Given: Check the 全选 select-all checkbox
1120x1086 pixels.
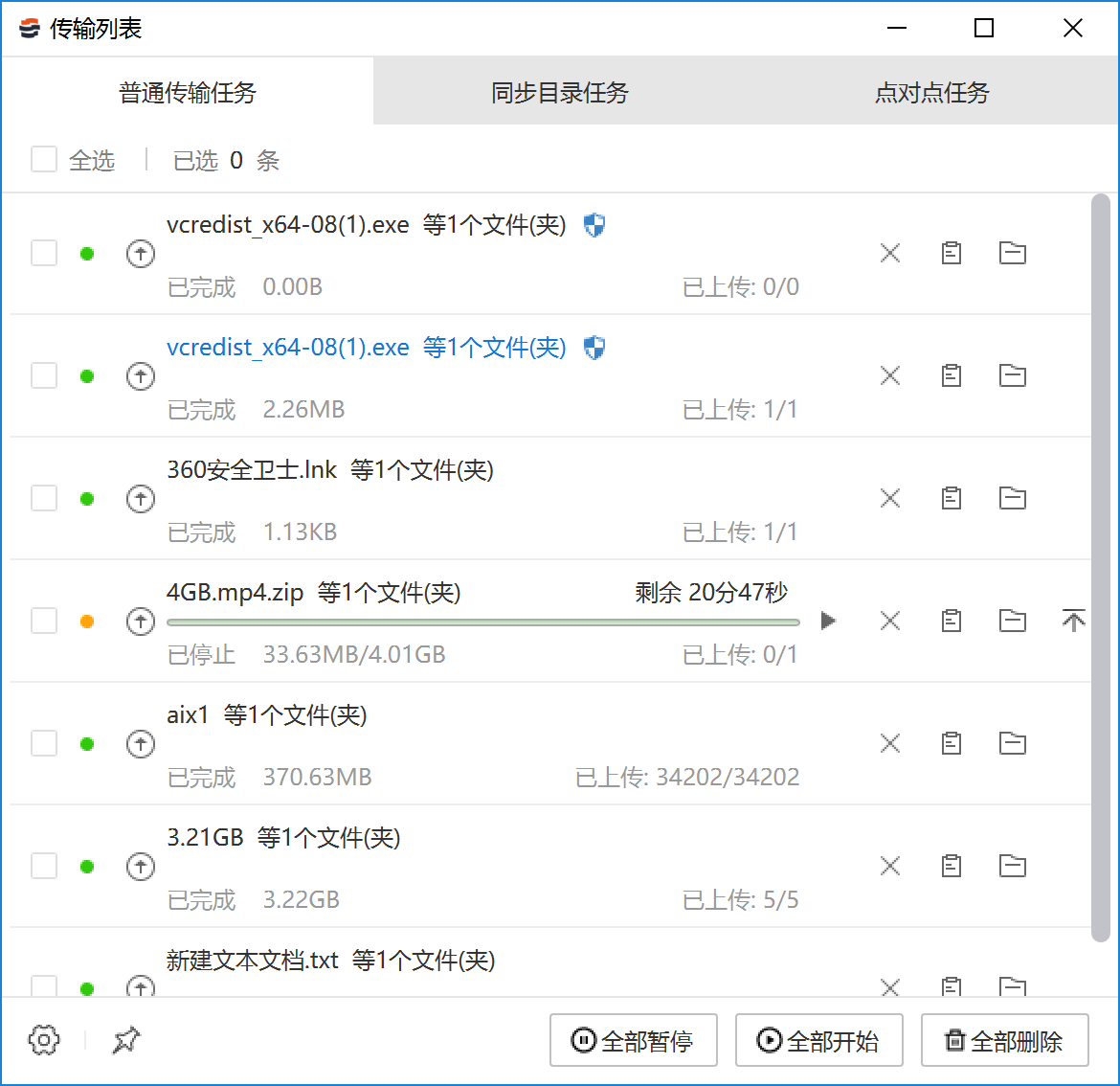Looking at the screenshot, I should pos(44,159).
